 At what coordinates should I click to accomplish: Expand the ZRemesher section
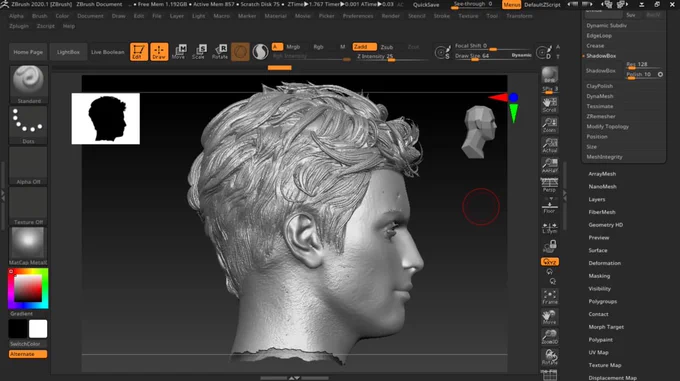pyautogui.click(x=601, y=116)
